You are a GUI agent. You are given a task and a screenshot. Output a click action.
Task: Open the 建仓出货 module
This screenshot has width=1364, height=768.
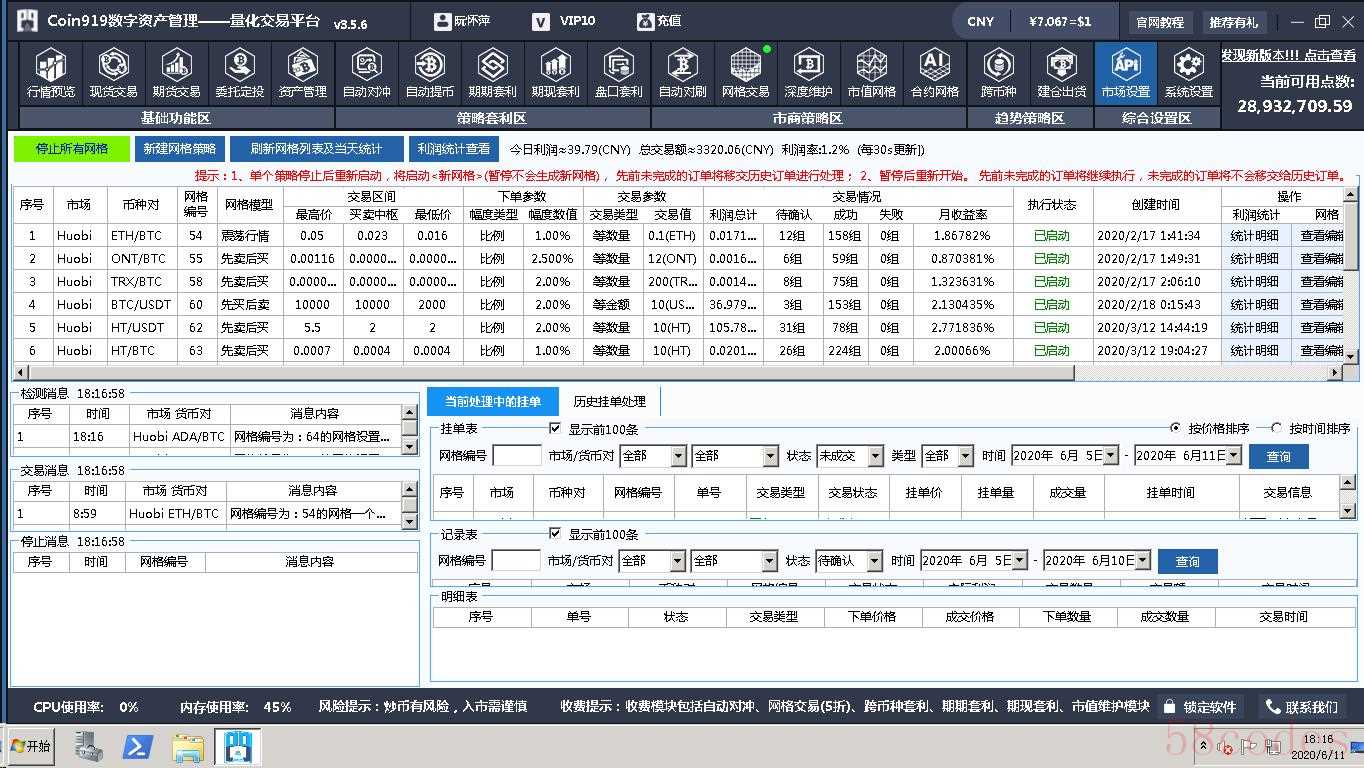(1061, 73)
